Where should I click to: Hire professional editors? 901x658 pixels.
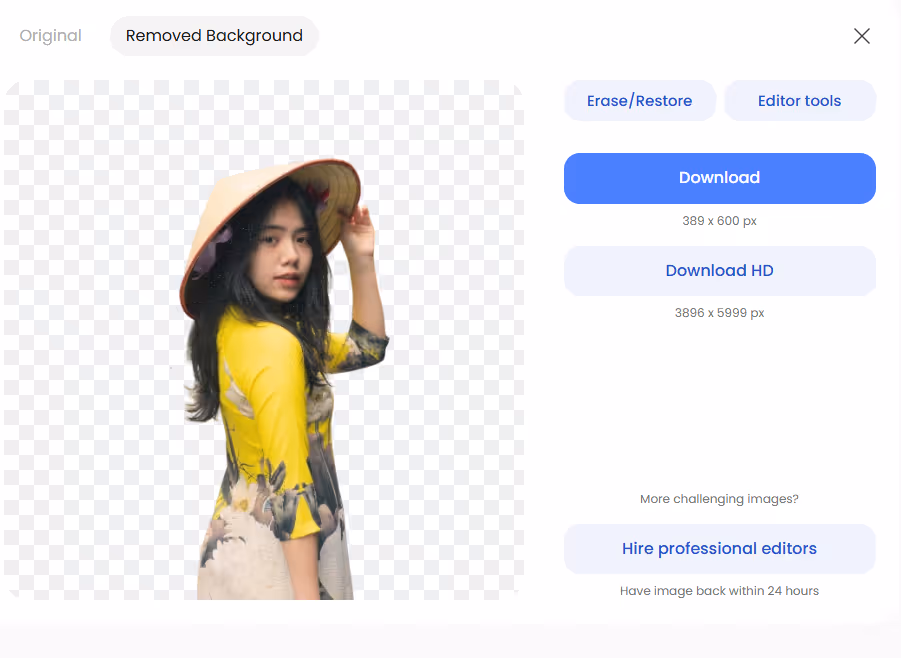click(x=719, y=549)
